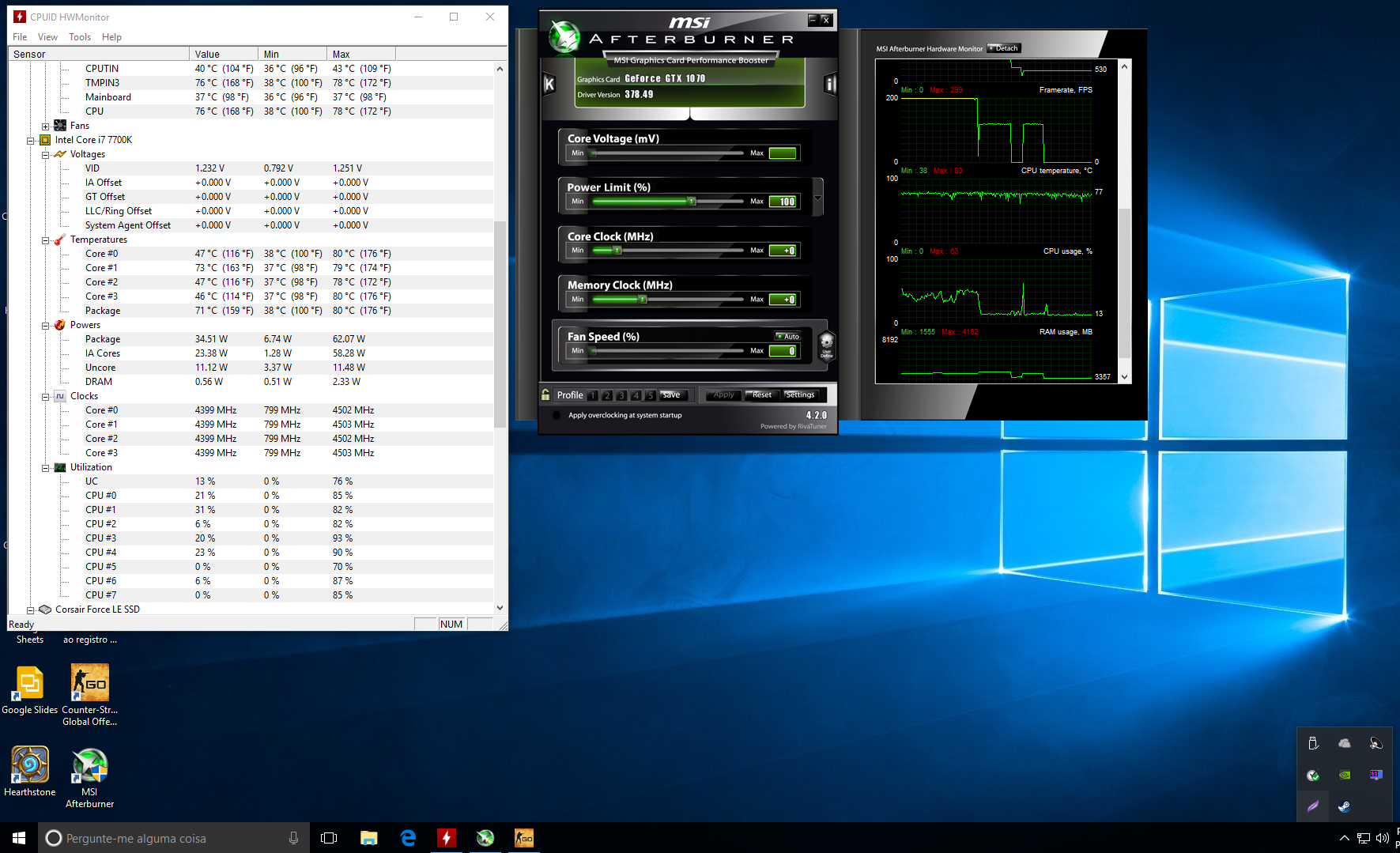Click the microphone icon in the Cortana search box
The height and width of the screenshot is (853, 1400).
click(x=293, y=838)
